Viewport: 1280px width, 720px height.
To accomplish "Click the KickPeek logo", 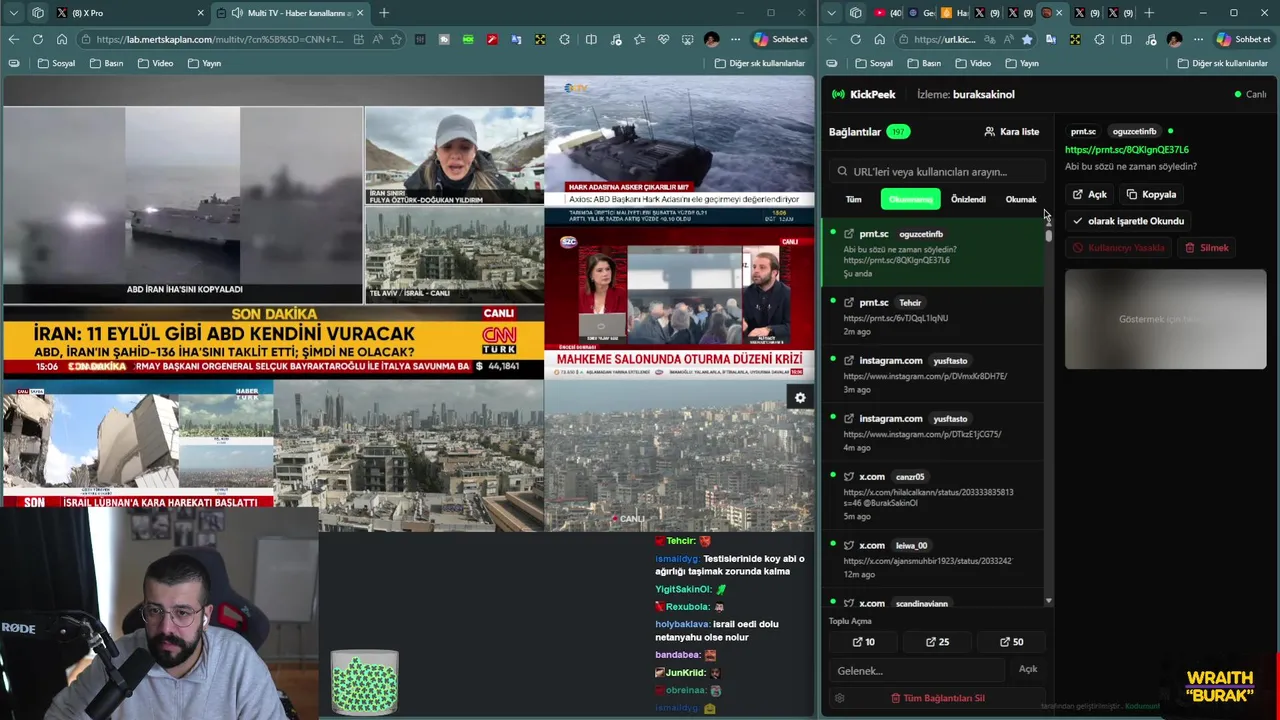I will (x=863, y=94).
